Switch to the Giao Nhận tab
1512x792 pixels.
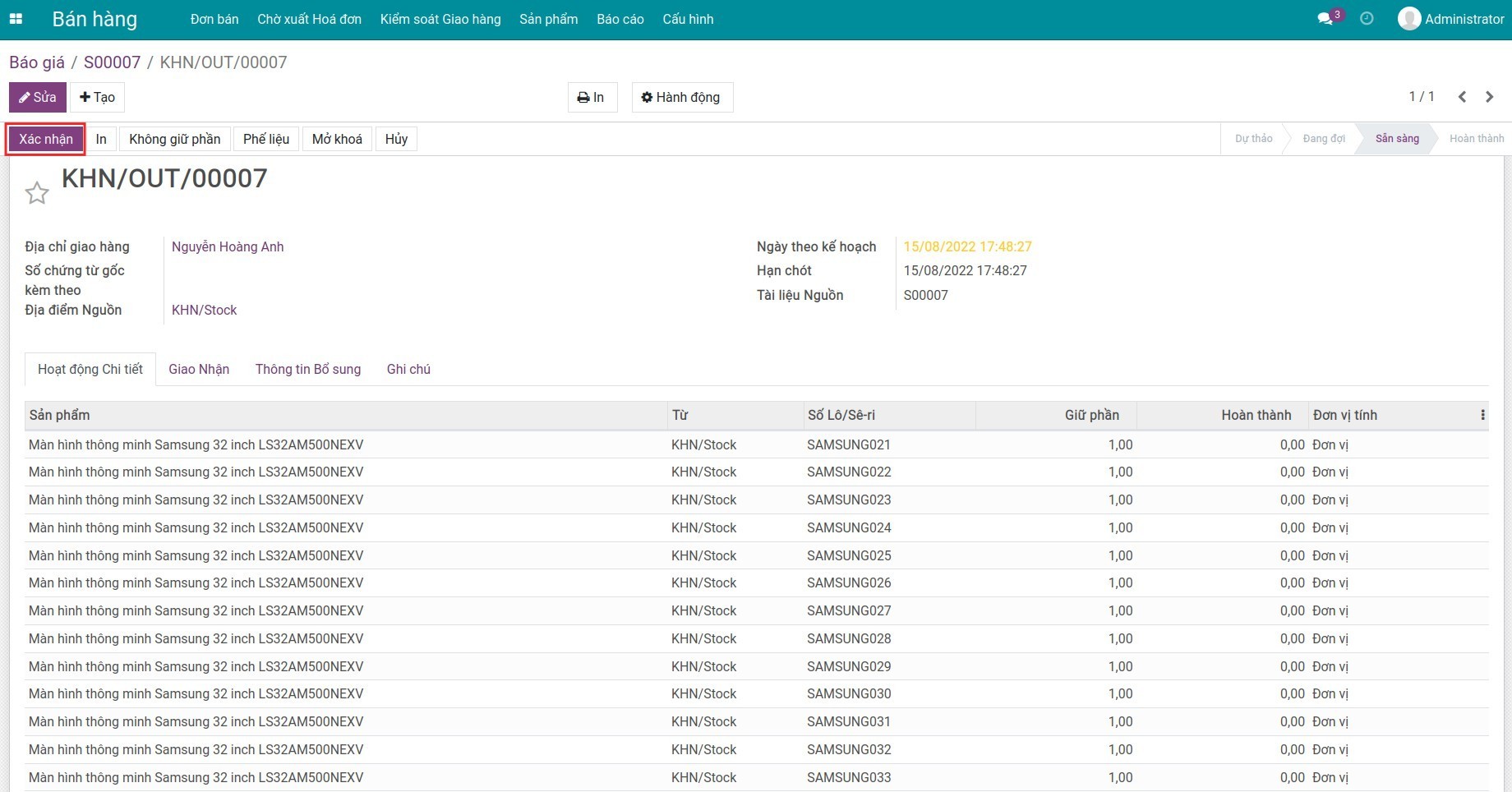(x=199, y=369)
